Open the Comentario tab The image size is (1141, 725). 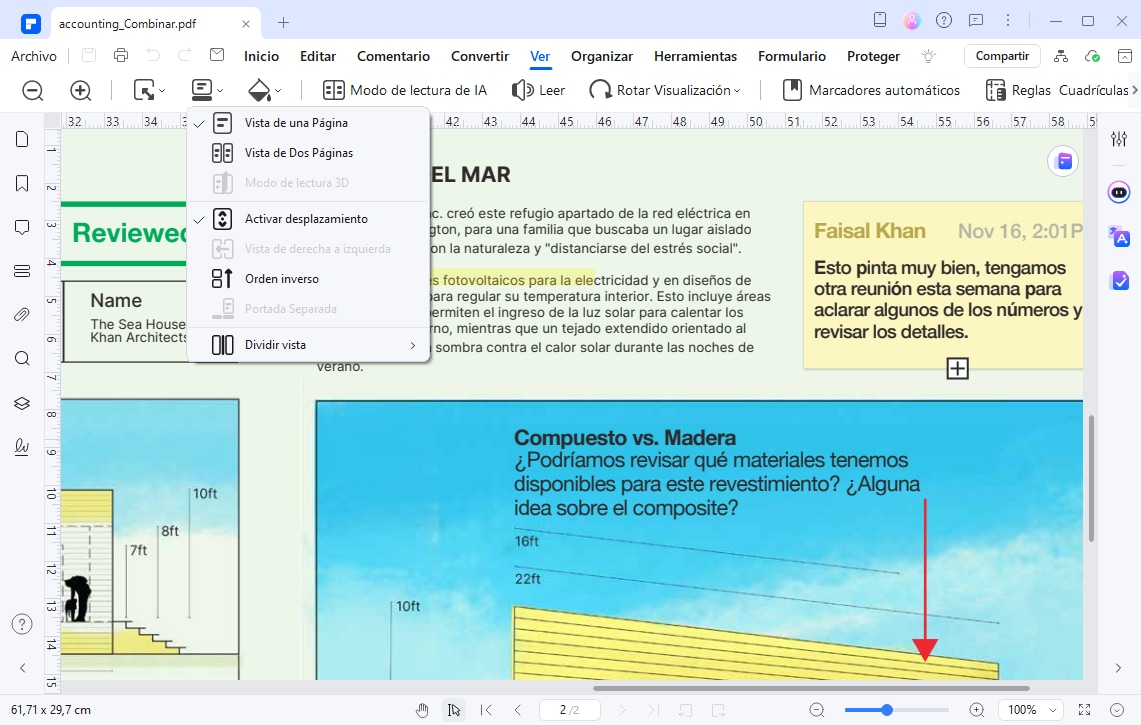point(393,56)
